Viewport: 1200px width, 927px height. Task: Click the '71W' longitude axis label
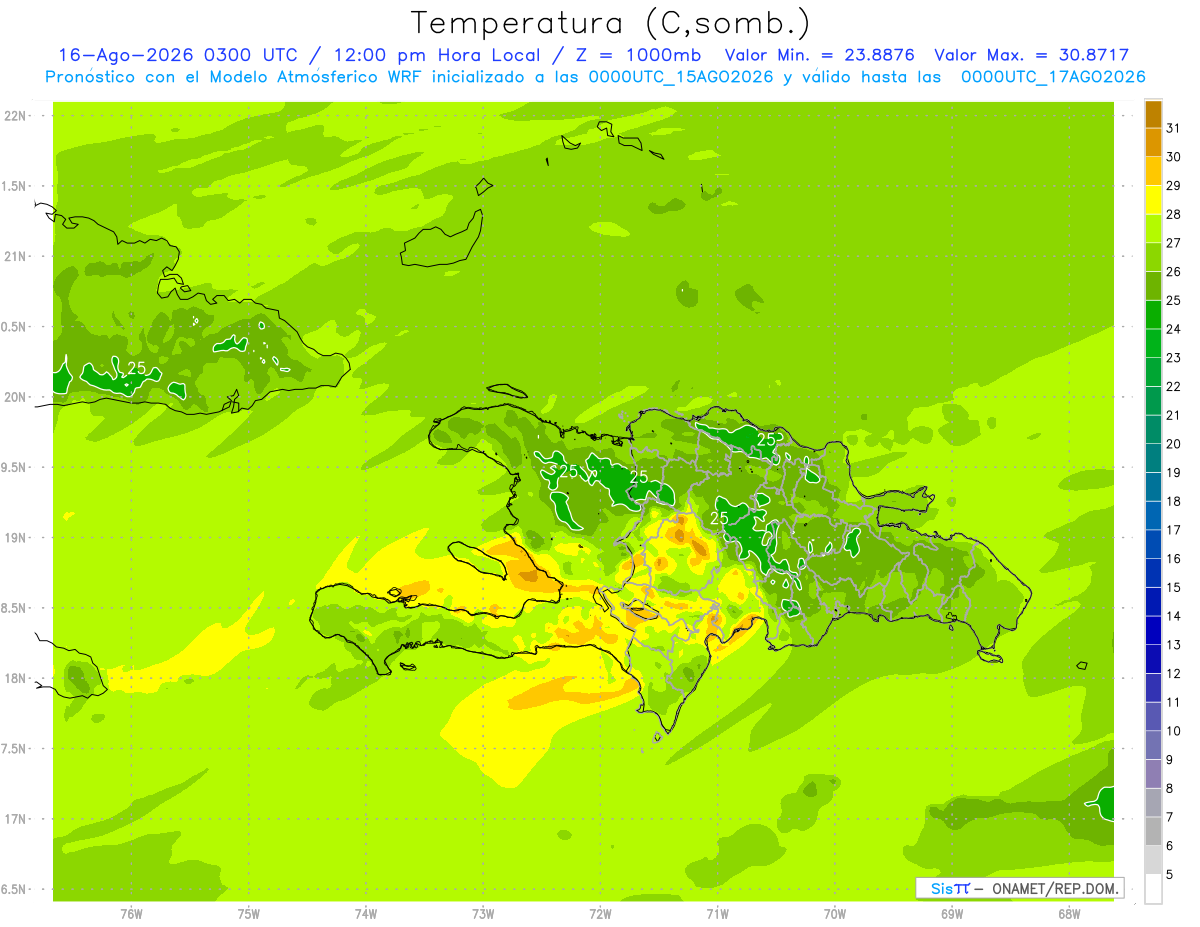pyautogui.click(x=717, y=914)
